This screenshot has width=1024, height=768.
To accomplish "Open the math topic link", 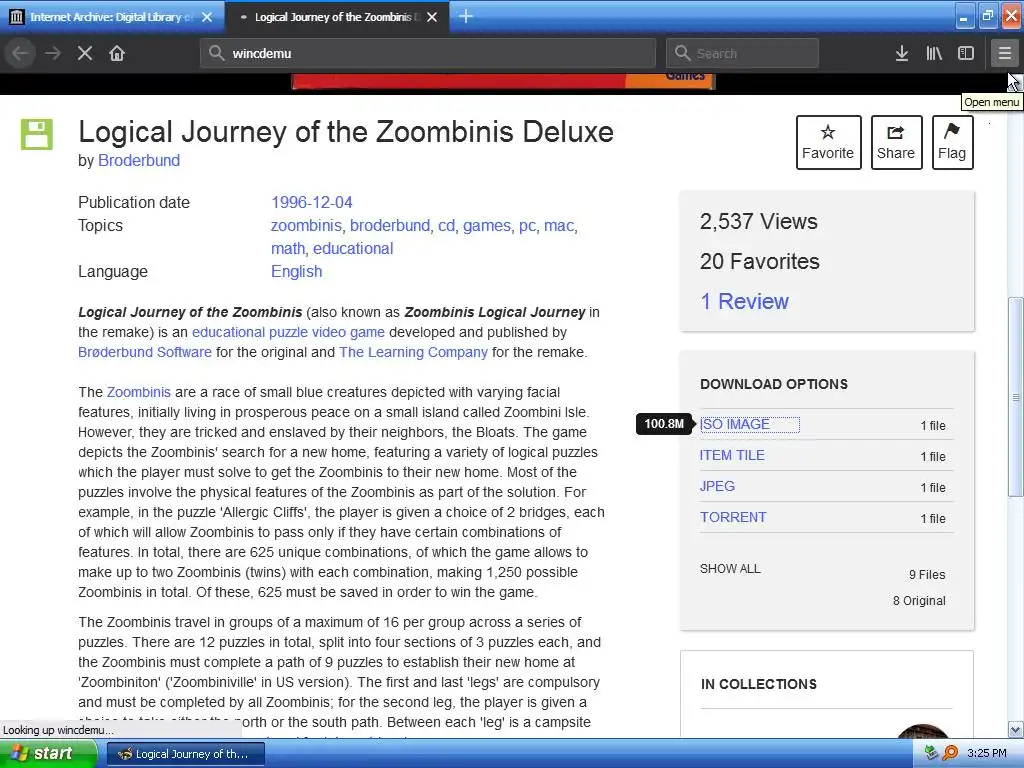I will point(288,248).
